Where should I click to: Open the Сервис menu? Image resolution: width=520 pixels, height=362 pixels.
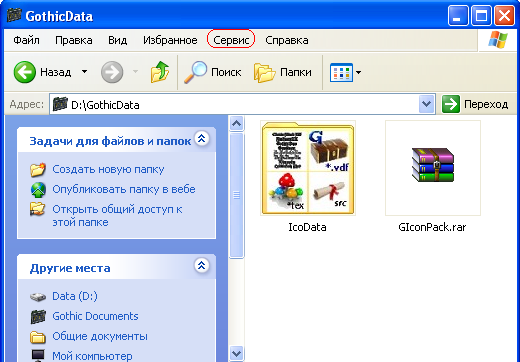pyautogui.click(x=231, y=40)
